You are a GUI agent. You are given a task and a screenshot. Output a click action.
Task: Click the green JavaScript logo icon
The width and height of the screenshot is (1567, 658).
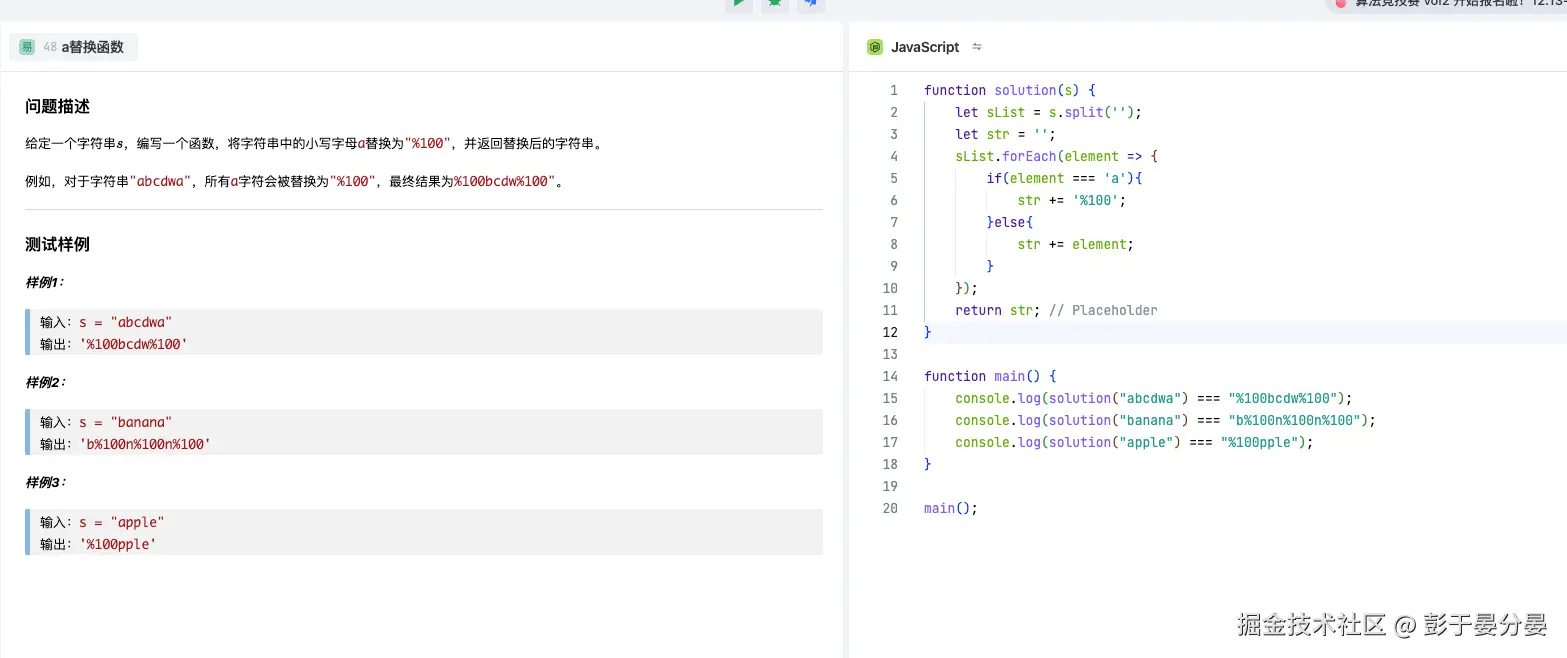click(875, 46)
